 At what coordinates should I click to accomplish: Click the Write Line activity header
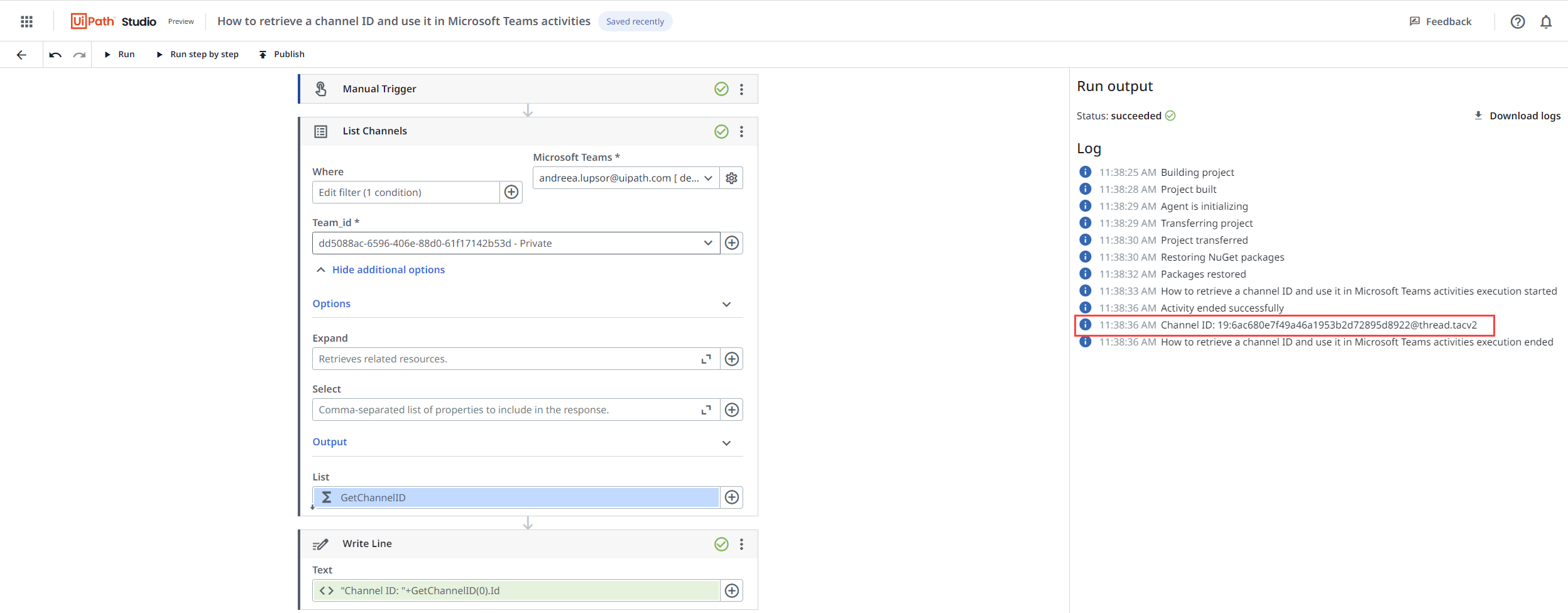(528, 544)
